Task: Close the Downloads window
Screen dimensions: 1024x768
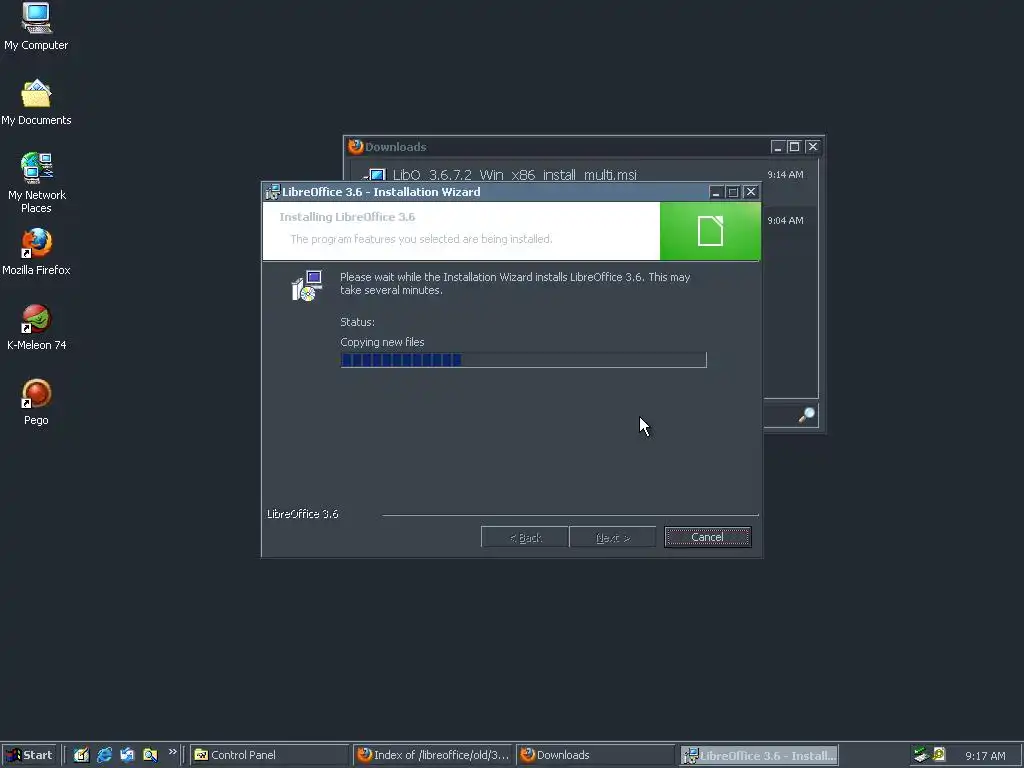Action: 812,146
